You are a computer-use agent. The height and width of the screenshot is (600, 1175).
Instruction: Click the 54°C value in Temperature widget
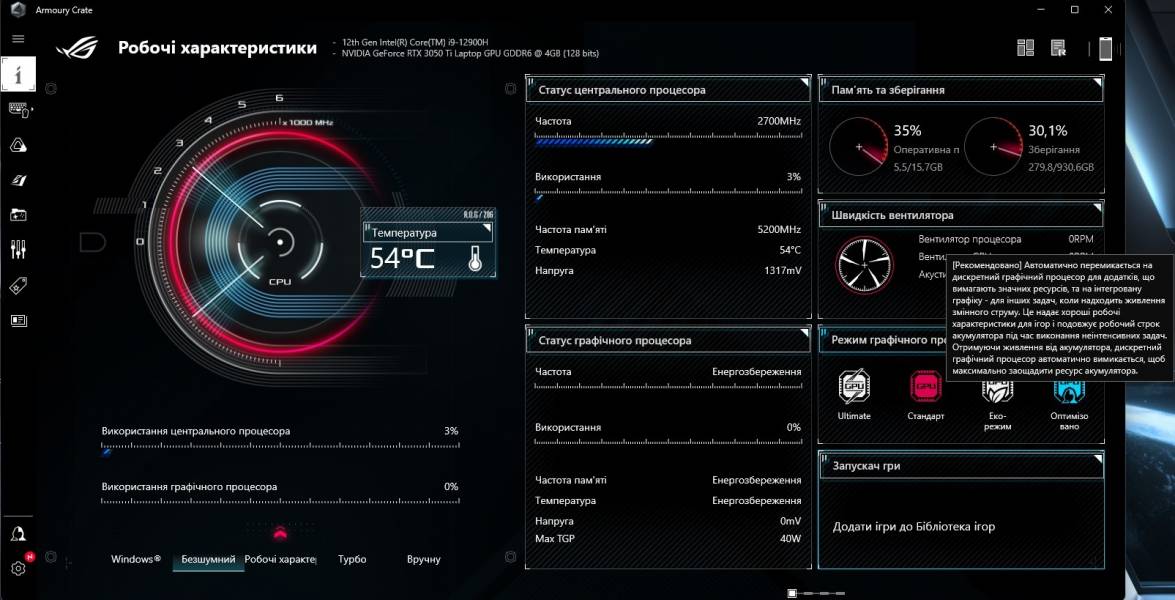[402, 258]
